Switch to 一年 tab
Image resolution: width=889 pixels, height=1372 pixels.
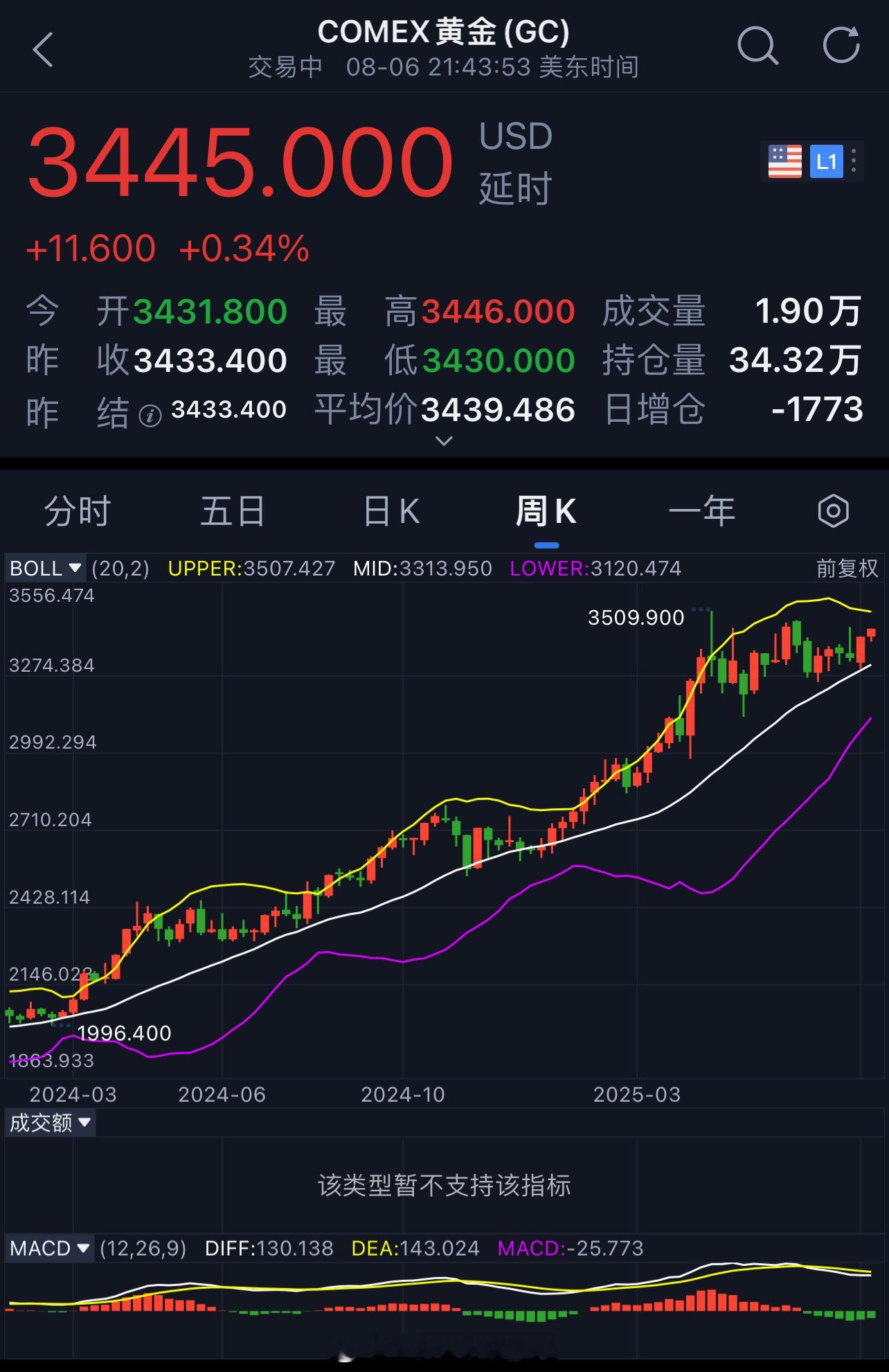coord(701,511)
